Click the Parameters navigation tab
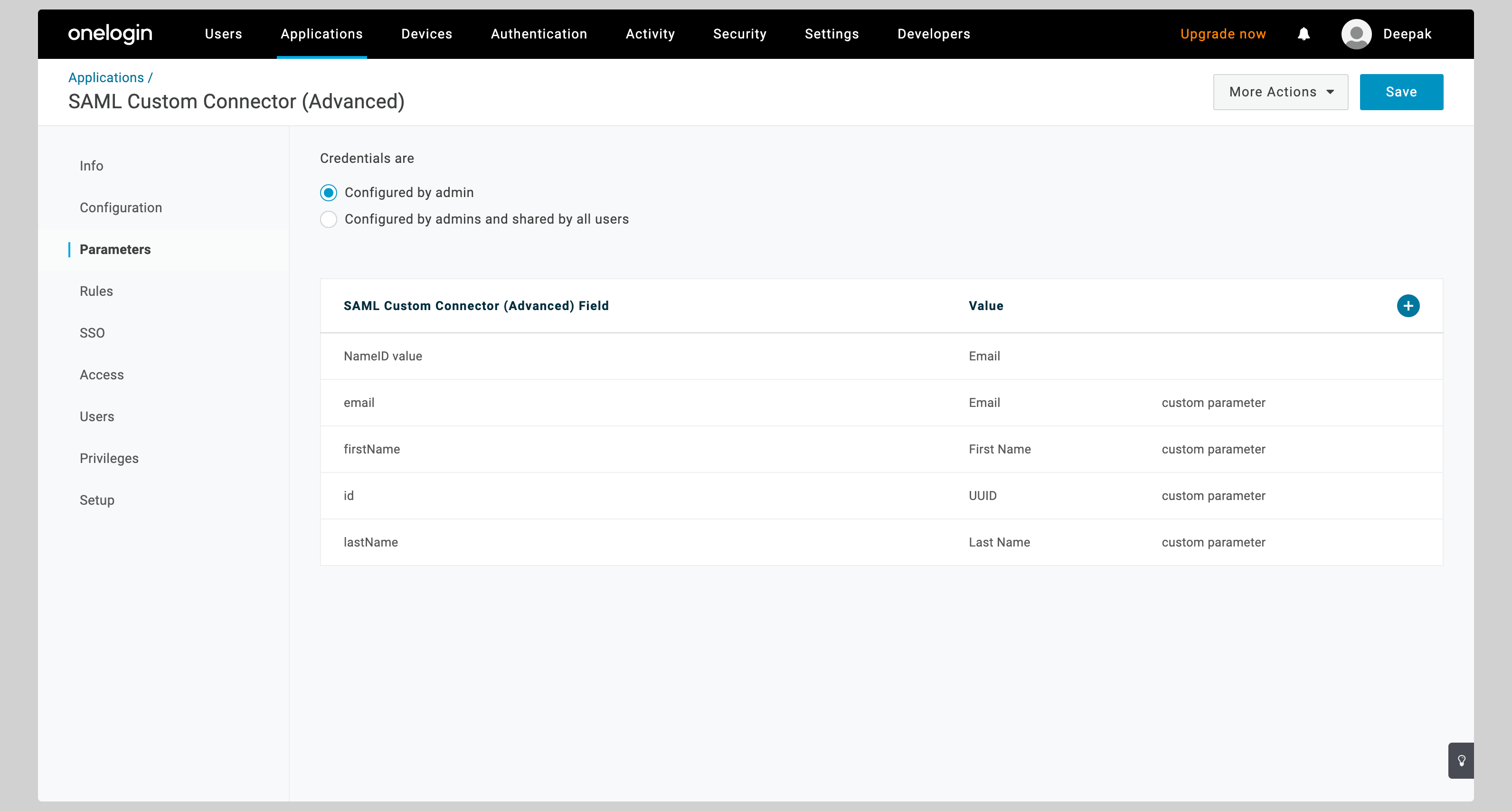Viewport: 1512px width, 811px height. coord(116,249)
